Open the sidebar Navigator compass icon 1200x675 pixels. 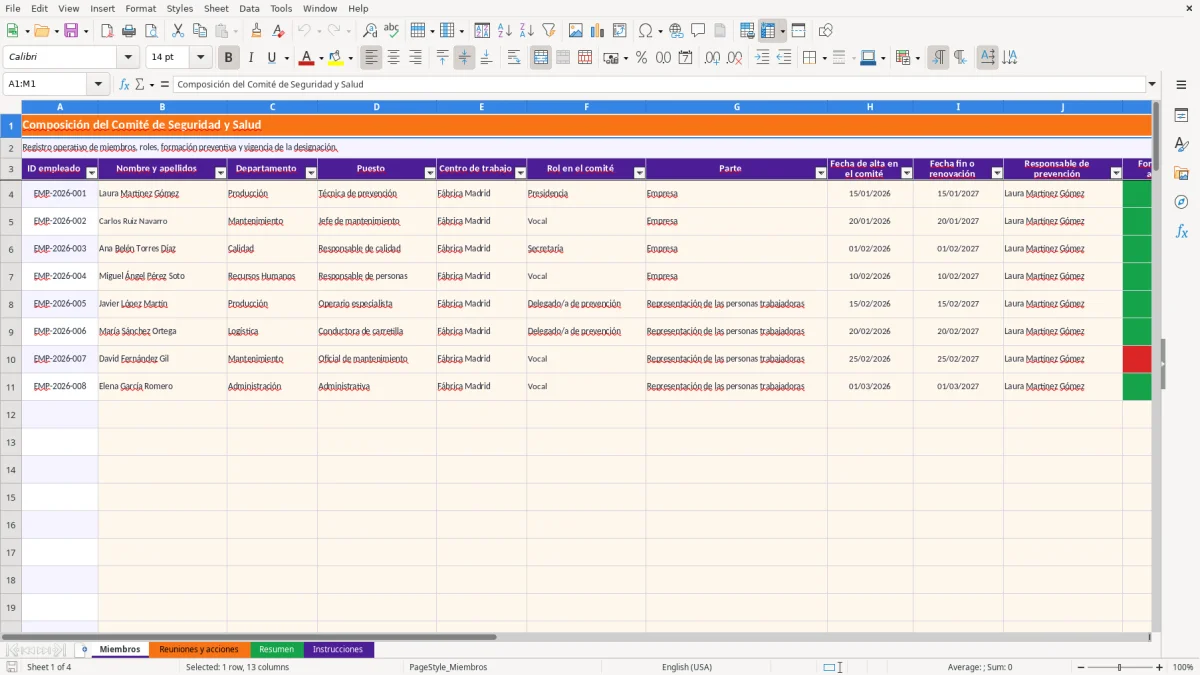1181,202
